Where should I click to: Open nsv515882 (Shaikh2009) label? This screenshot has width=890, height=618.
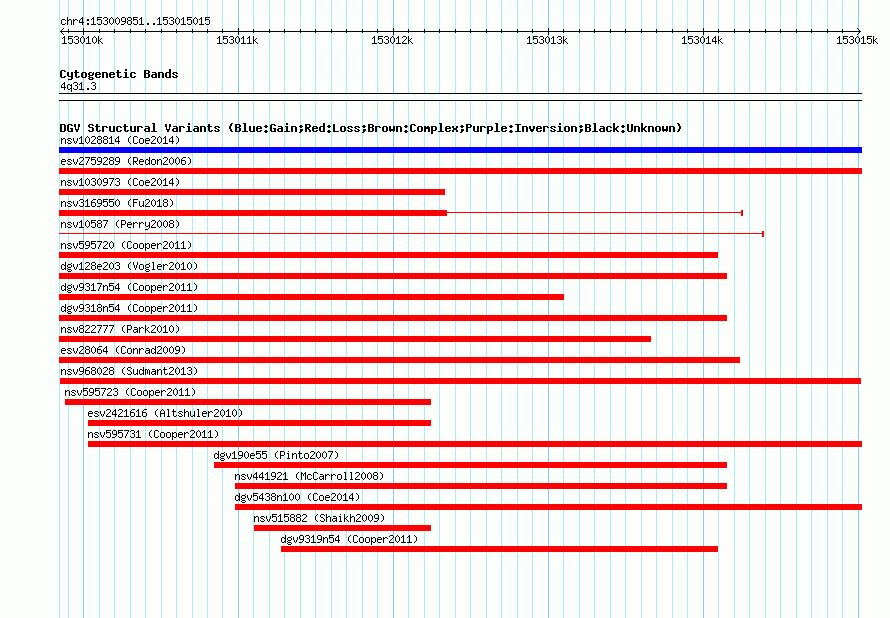coord(319,518)
